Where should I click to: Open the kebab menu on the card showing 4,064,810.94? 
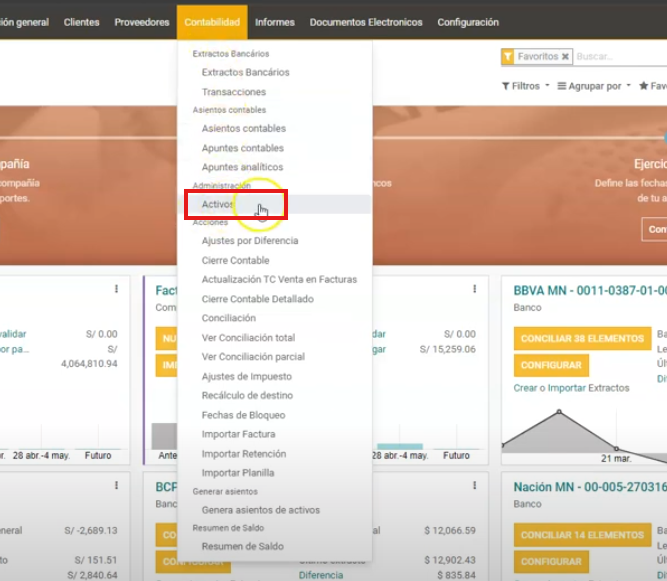coord(116,289)
